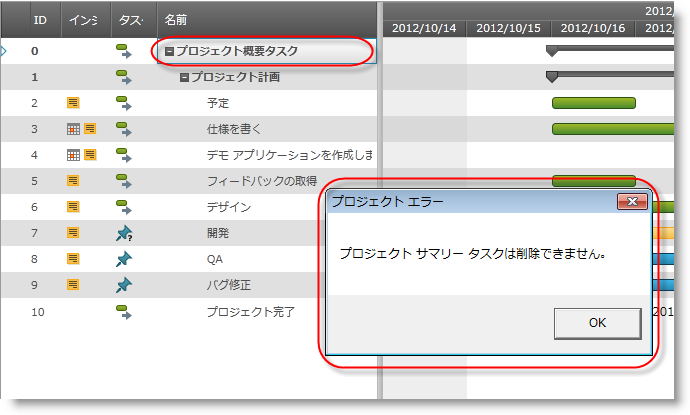This screenshot has height=415, width=690.
Task: Select the プロジェクト完了 task name
Action: [x=251, y=312]
